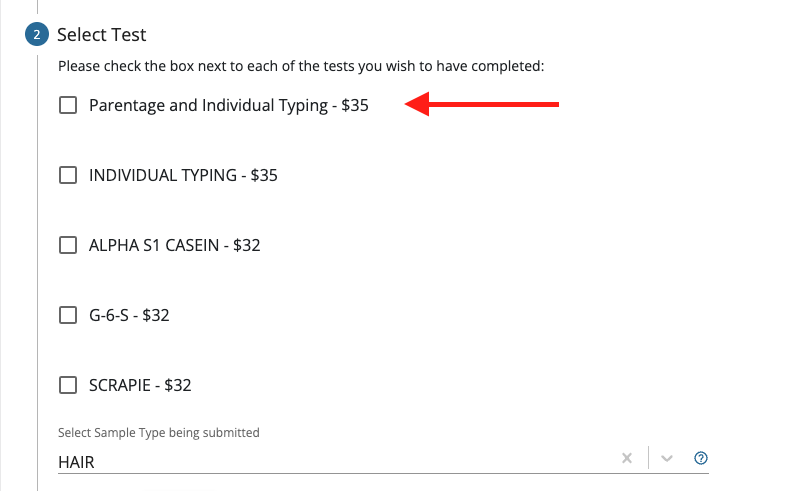807x491 pixels.
Task: Click the test selection instruction text
Action: coord(300,66)
